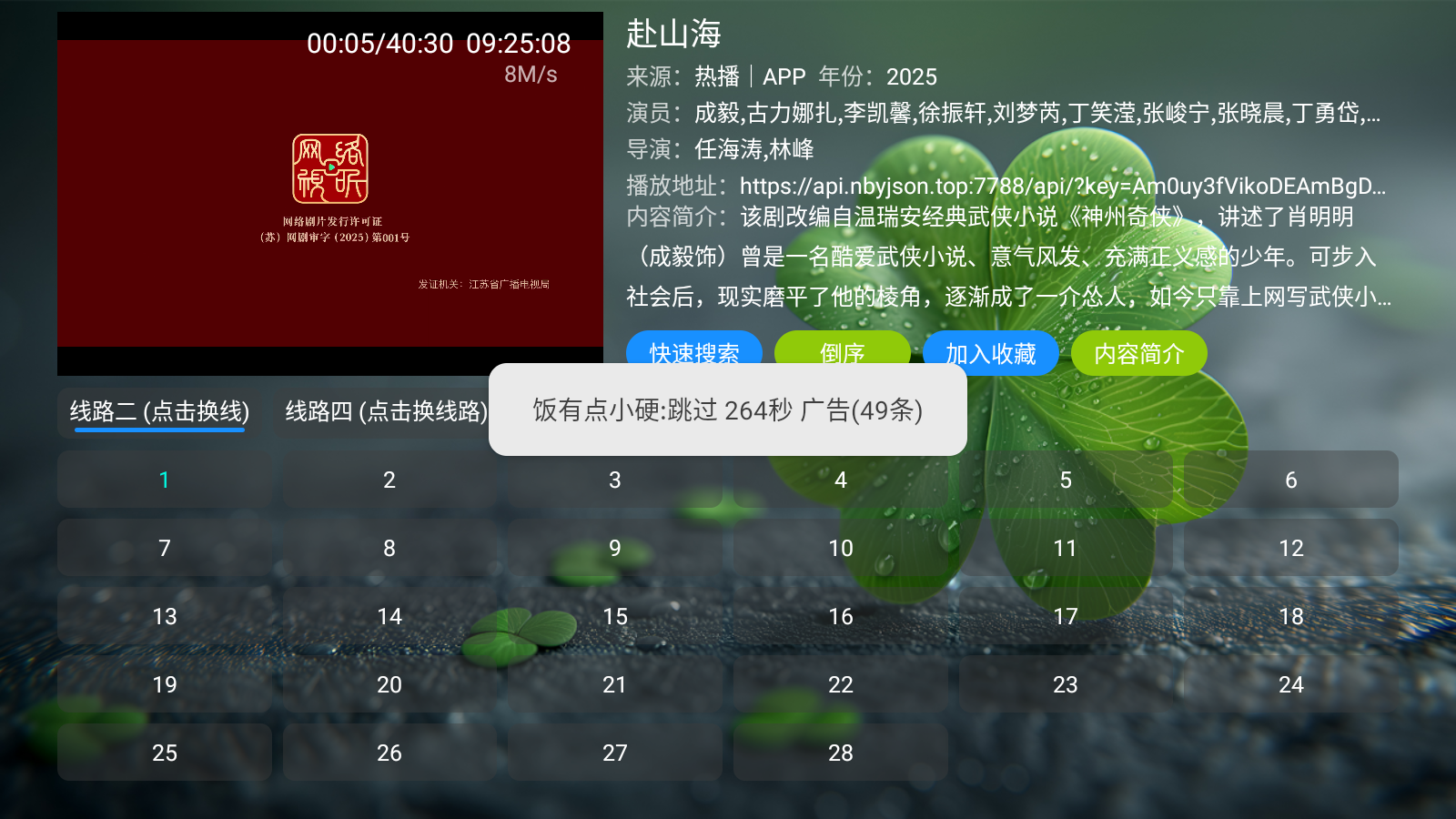Click the ad-skip toast notification
The height and width of the screenshot is (819, 1456).
pos(727,409)
